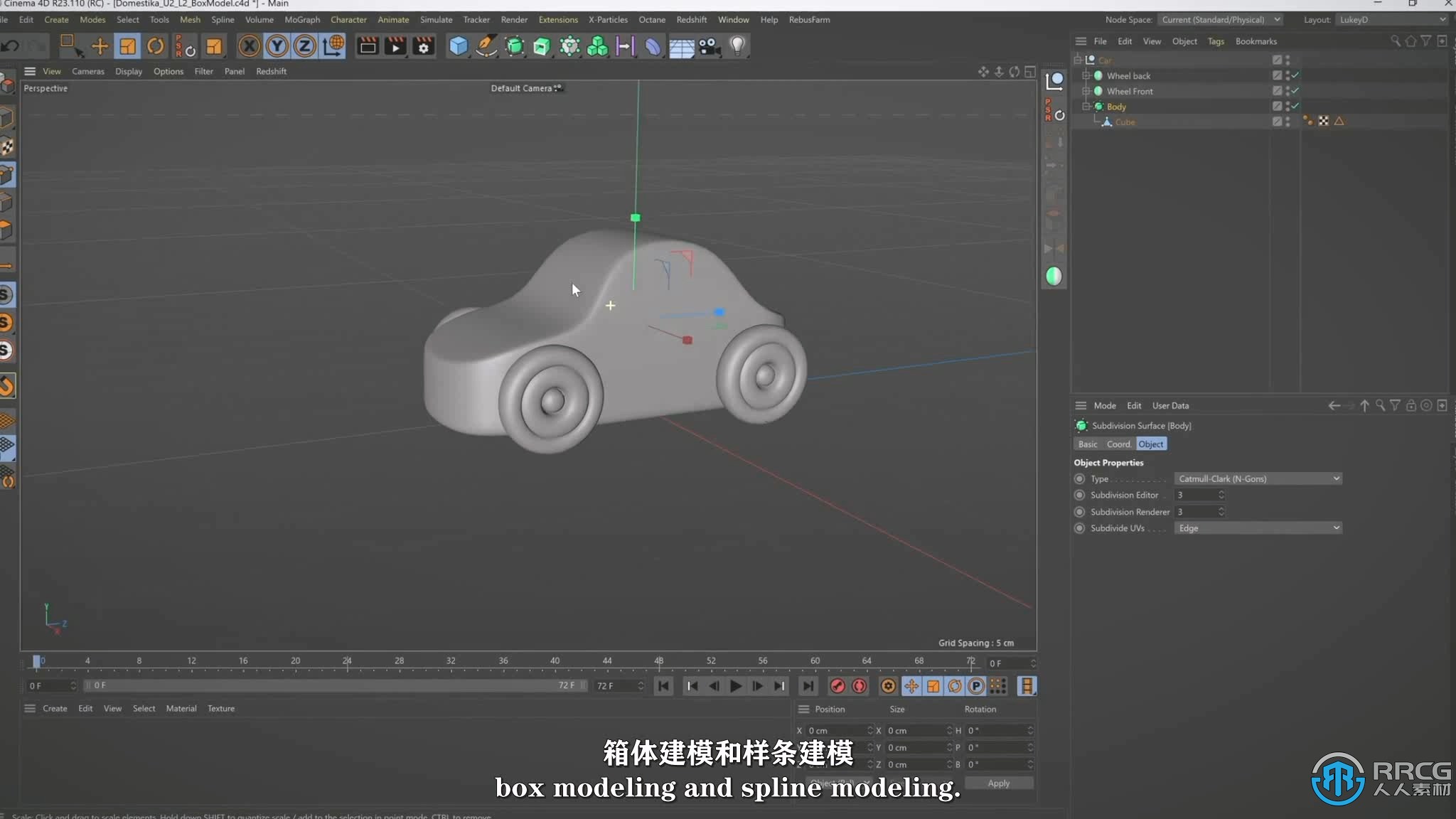Screen dimensions: 1456x819
Task: Click the Subdivision Surface icon
Action: (1081, 425)
